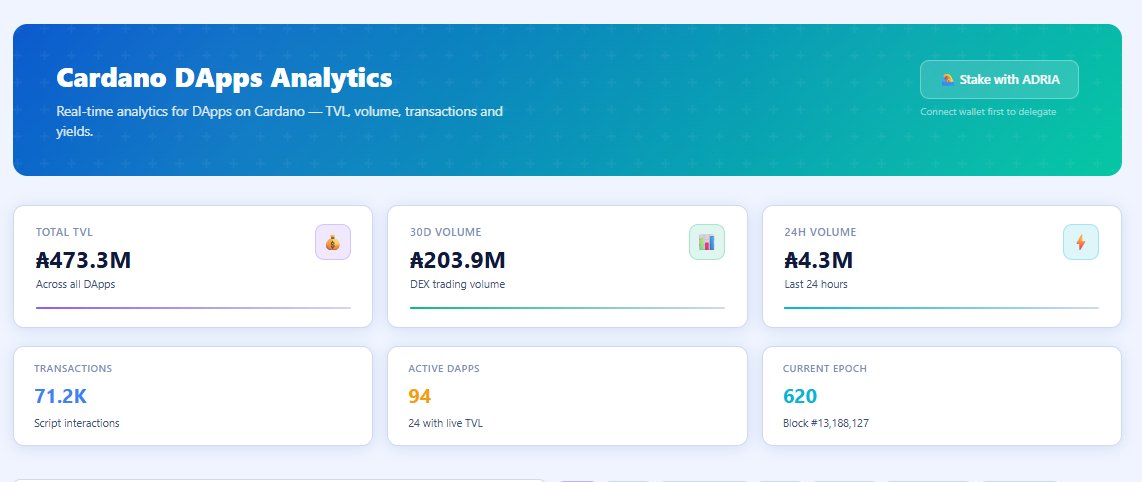This screenshot has width=1142, height=482.
Task: Click the ADRIA logo icon in stake button
Action: click(x=948, y=79)
